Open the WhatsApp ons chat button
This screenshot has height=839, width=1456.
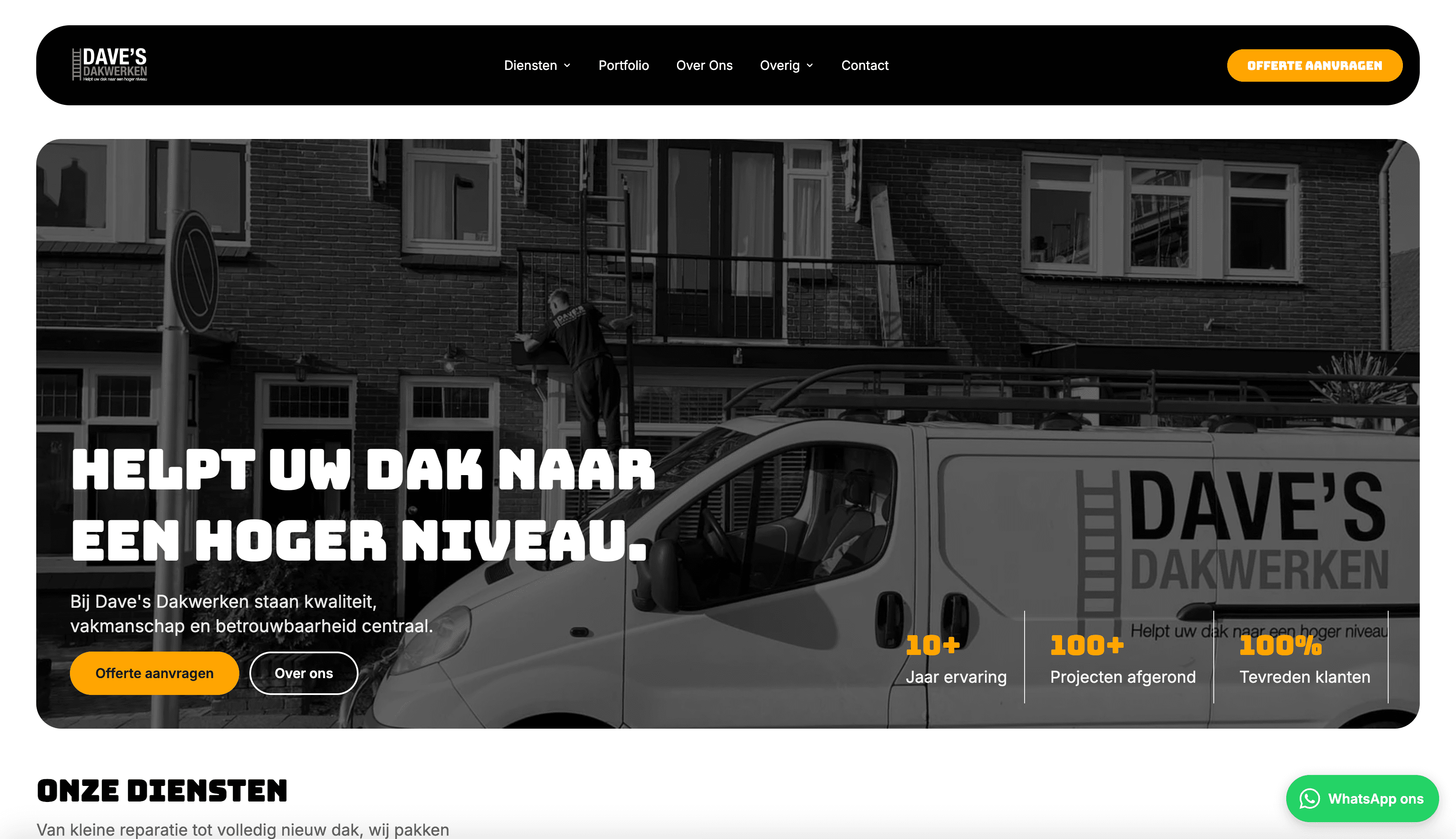point(1362,799)
